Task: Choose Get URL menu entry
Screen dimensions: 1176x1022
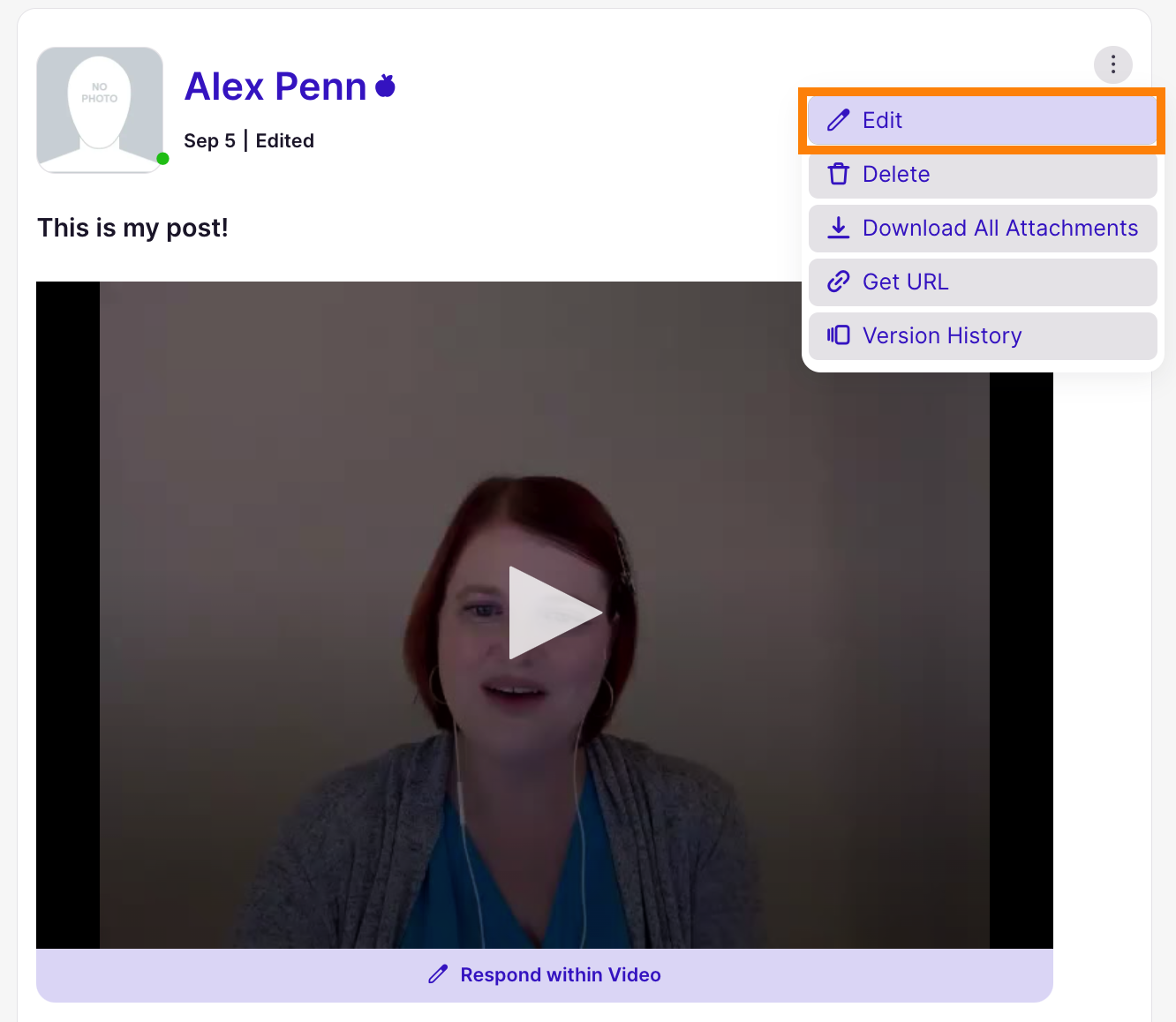Action: 982,282
